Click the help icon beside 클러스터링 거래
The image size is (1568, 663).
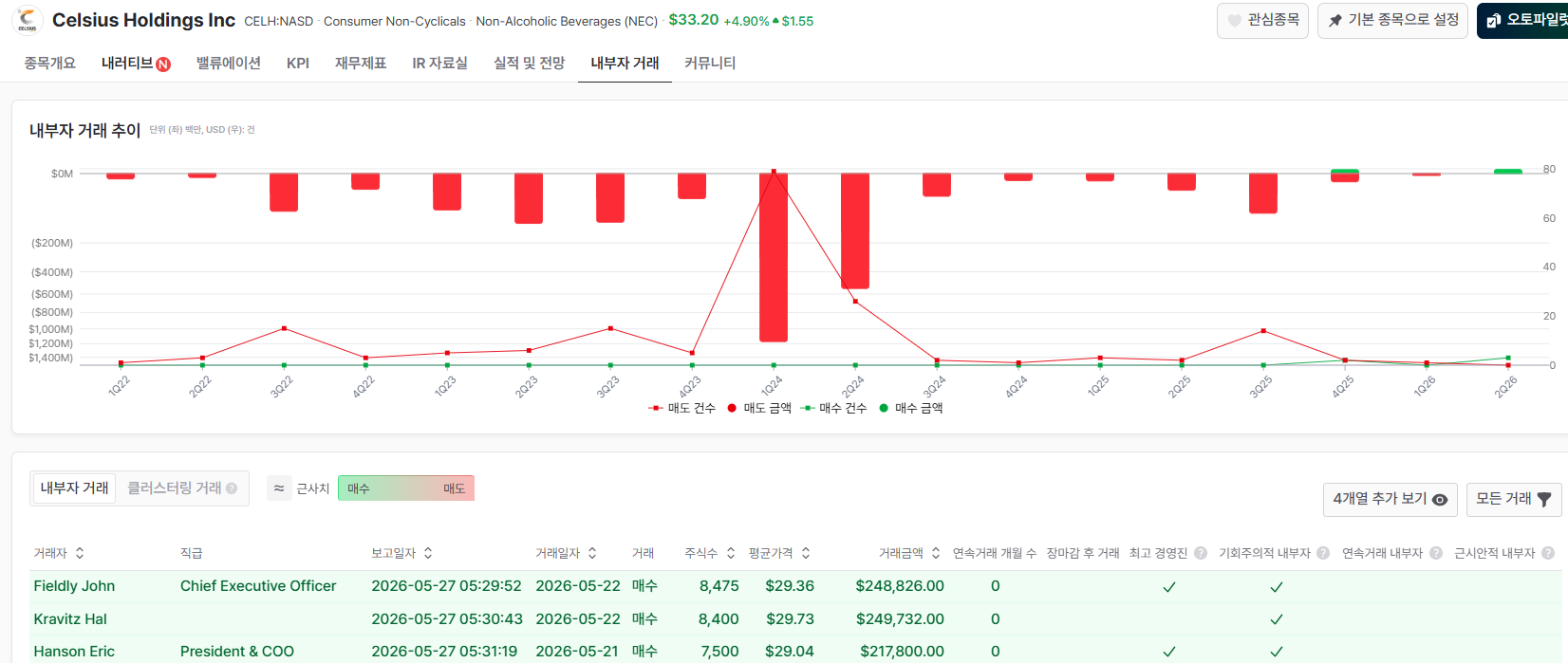point(232,488)
